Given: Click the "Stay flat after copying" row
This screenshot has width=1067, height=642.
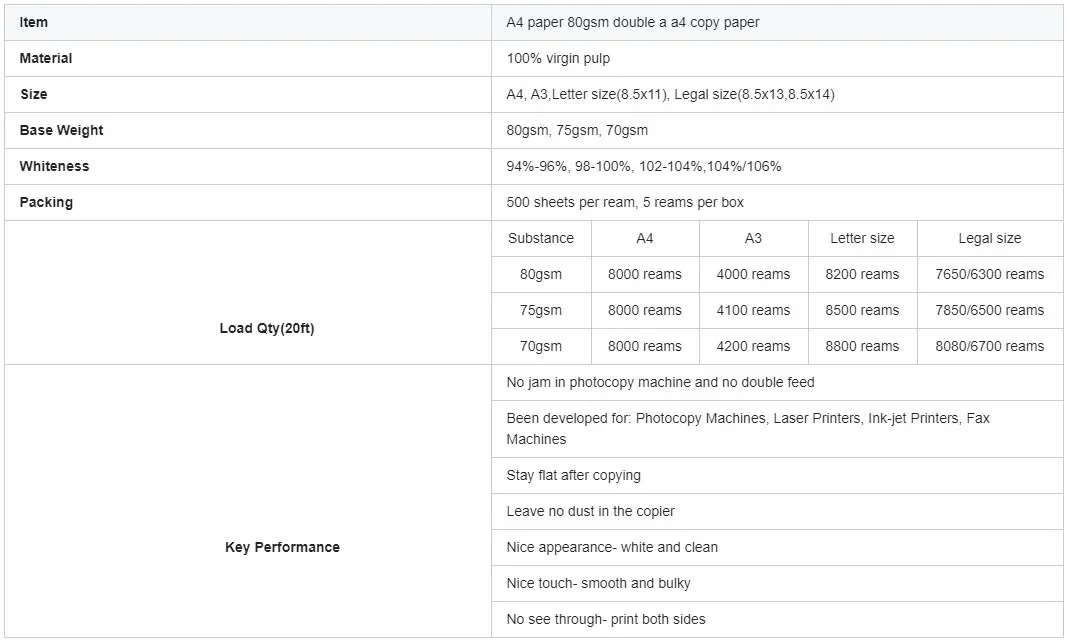Looking at the screenshot, I should point(573,475).
